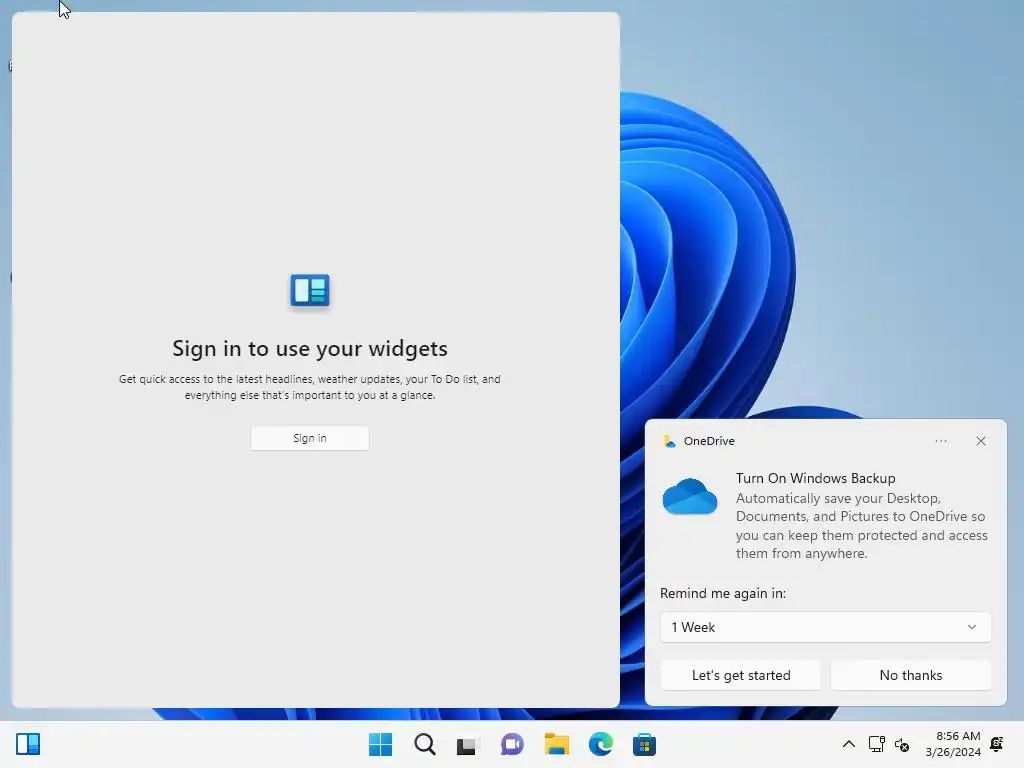Click the muted volume tray icon
This screenshot has width=1024, height=768.
point(902,744)
